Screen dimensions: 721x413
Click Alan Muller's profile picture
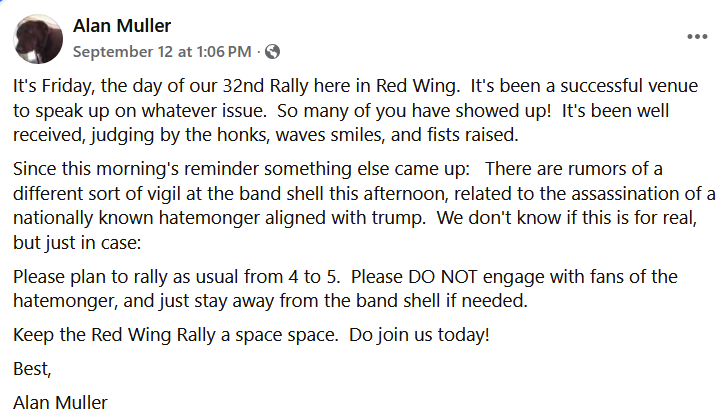point(38,38)
